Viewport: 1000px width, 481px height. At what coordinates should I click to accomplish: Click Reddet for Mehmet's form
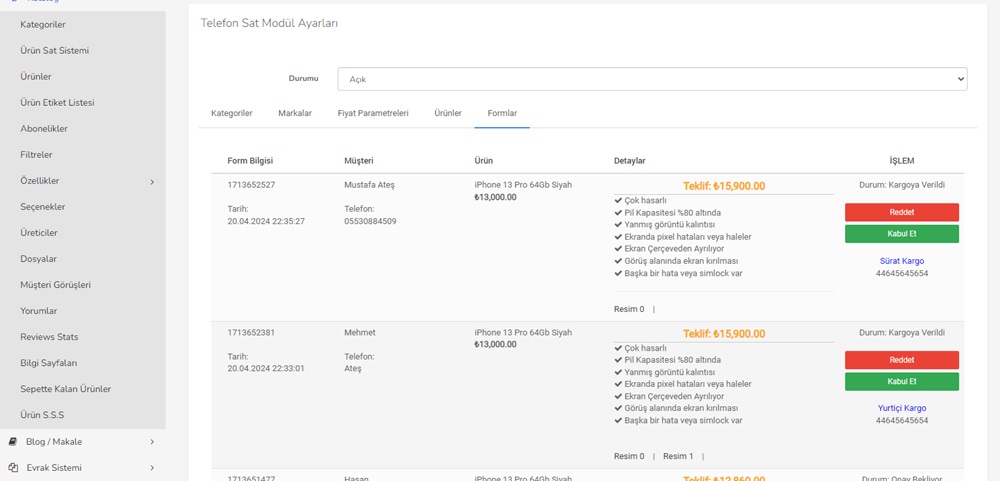902,360
